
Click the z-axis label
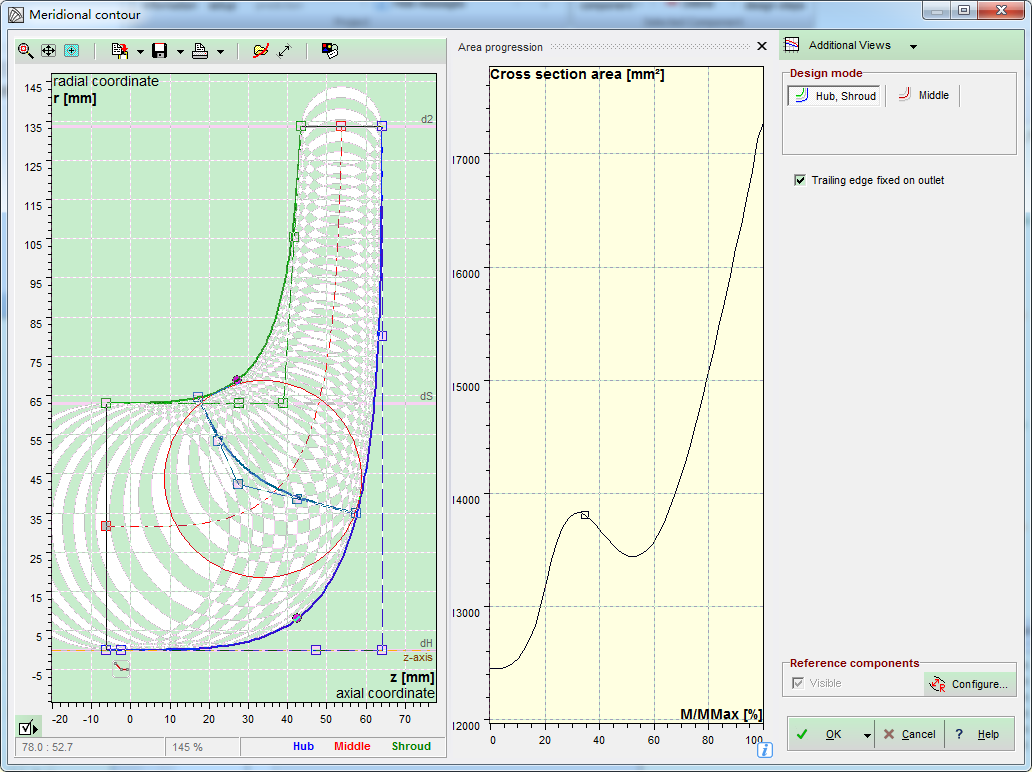(418, 657)
